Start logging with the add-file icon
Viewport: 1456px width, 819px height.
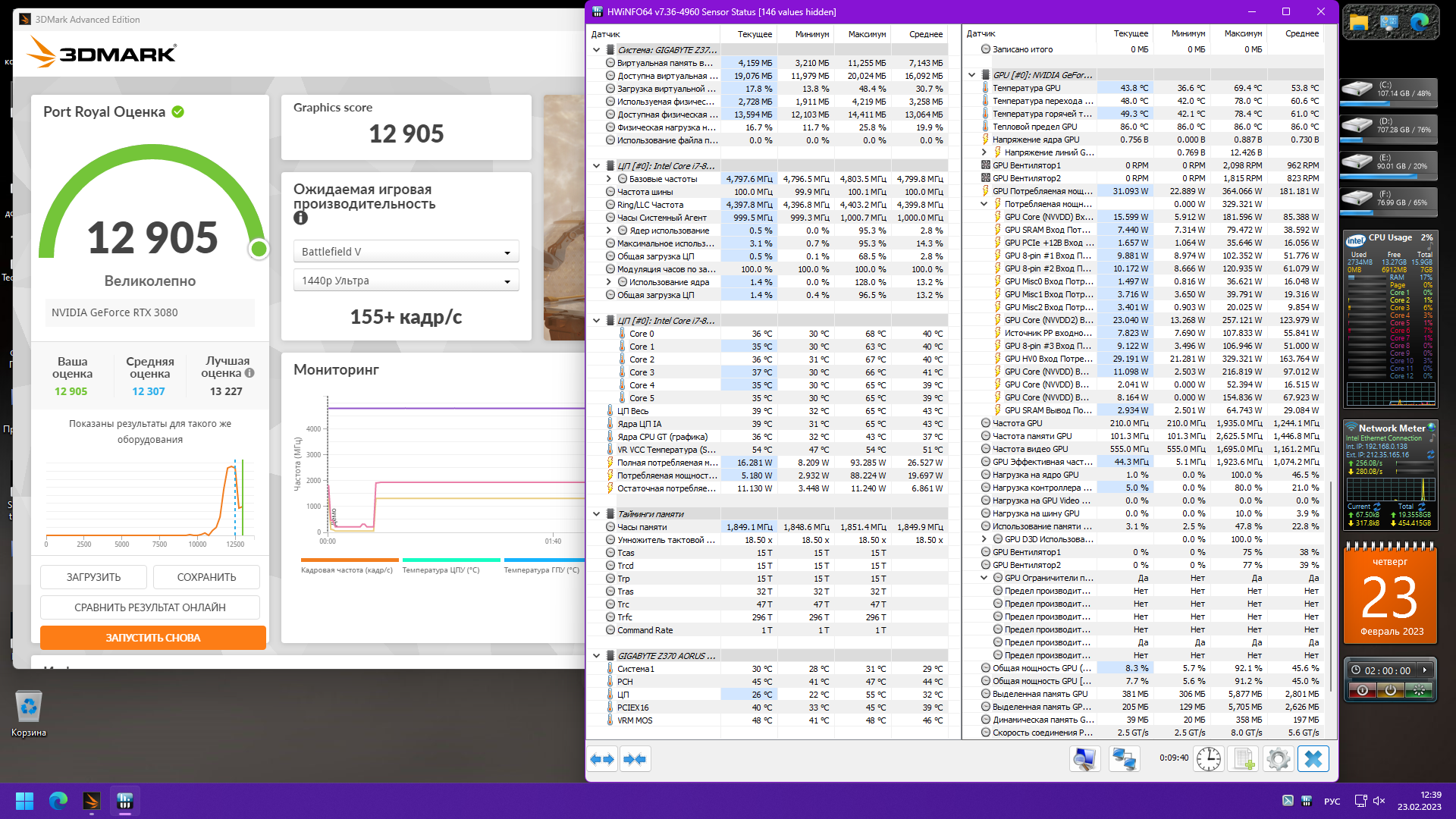pos(1244,759)
